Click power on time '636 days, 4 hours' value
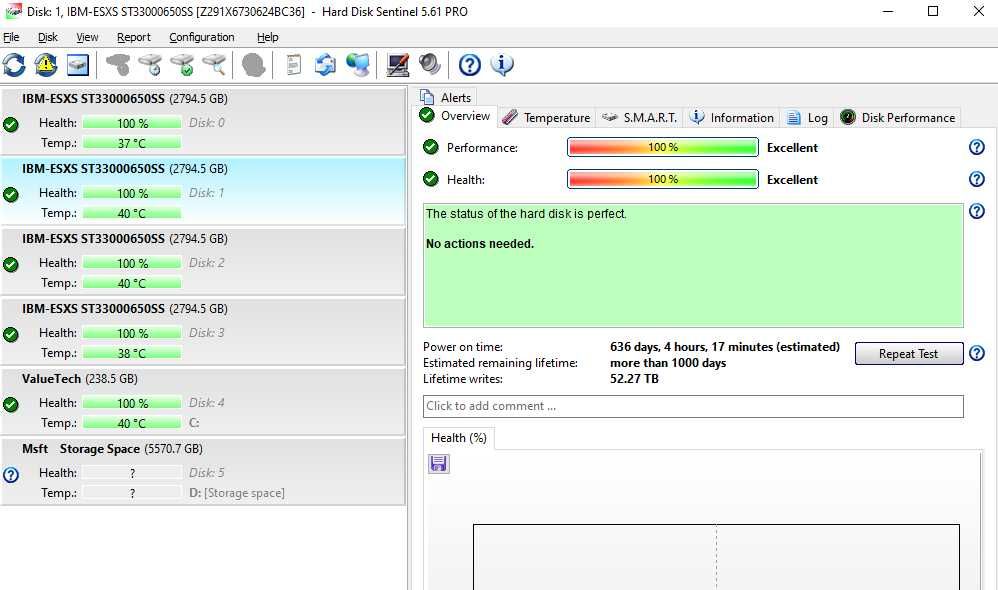 coord(724,347)
